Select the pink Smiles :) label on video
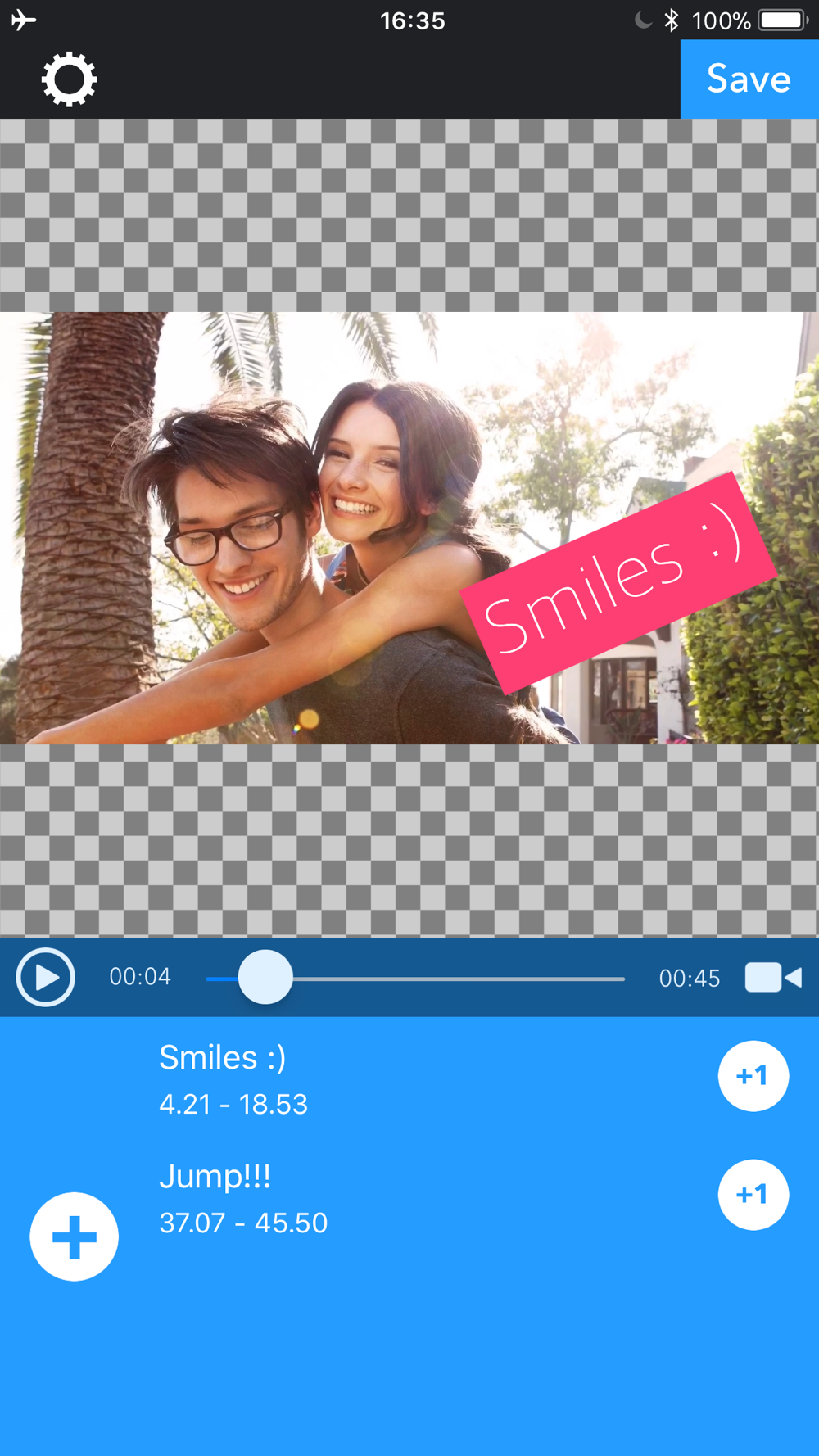This screenshot has width=819, height=1456. point(618,583)
